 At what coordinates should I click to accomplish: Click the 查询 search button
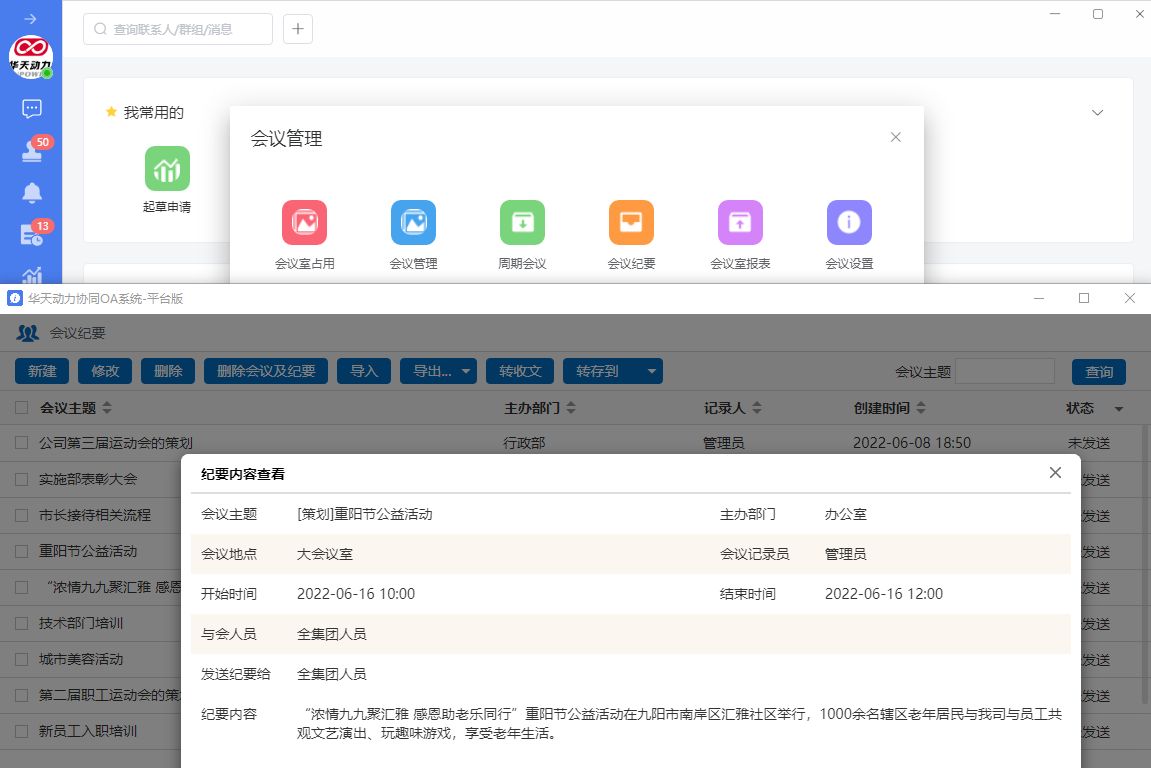pos(1098,372)
